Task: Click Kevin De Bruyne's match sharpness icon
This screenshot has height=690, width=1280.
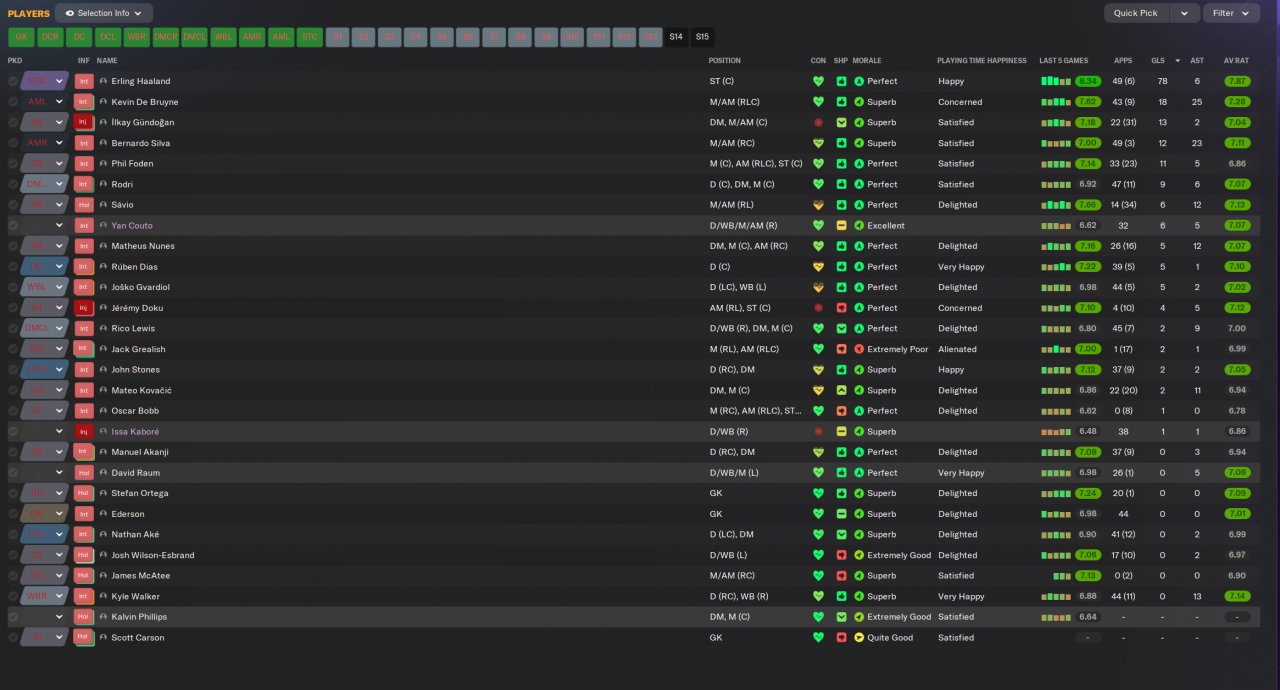Action: point(841,102)
